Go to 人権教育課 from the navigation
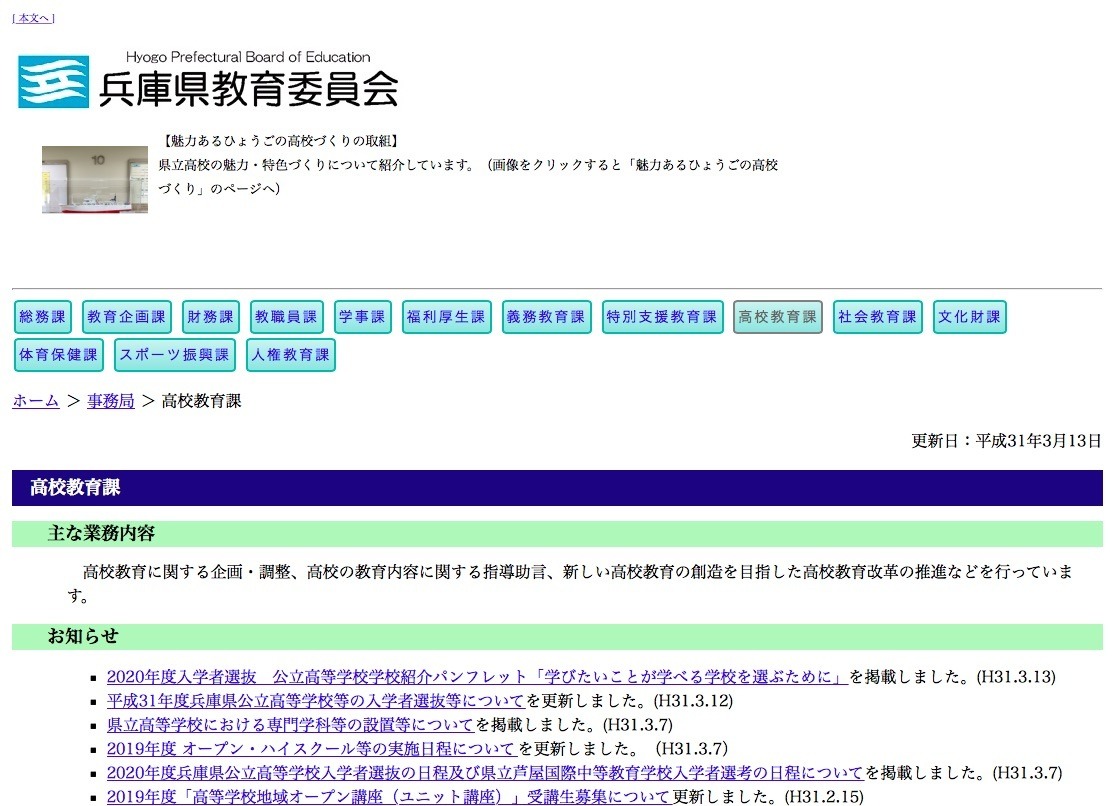Image resolution: width=1115 pixels, height=806 pixels. coord(290,354)
